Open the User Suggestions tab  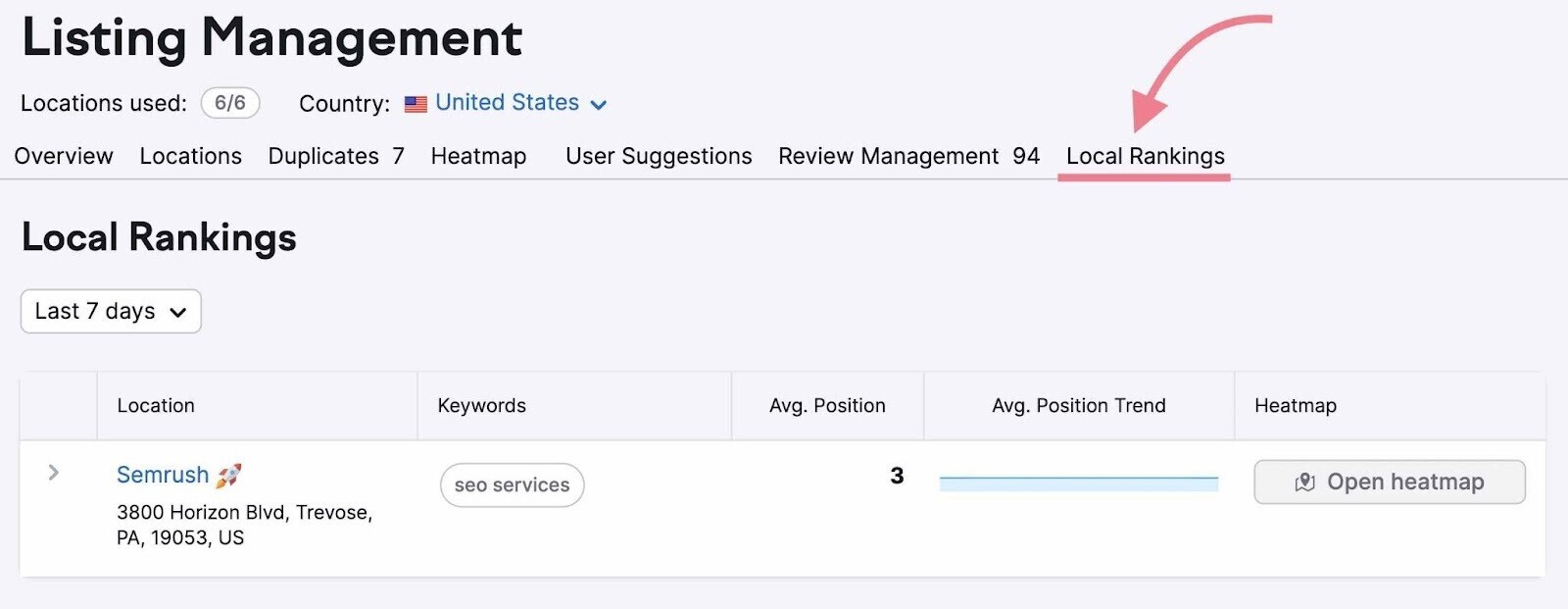(x=659, y=156)
